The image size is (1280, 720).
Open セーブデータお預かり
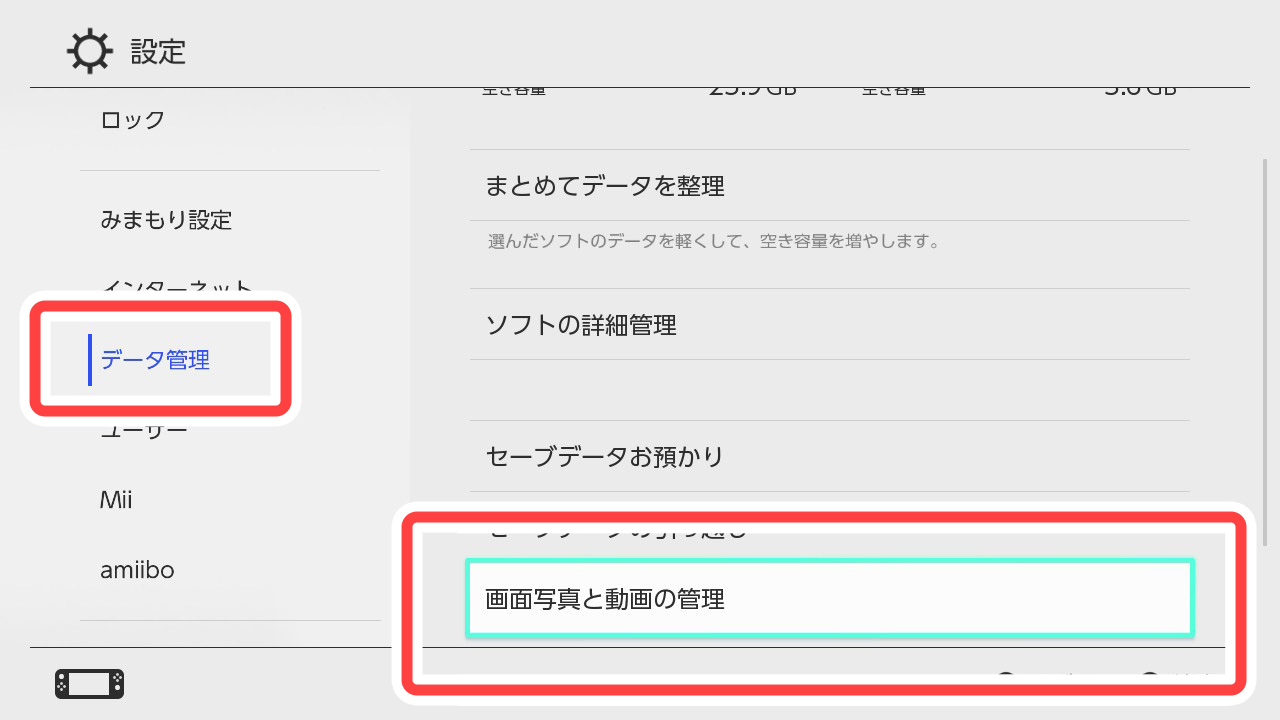pyautogui.click(x=604, y=457)
